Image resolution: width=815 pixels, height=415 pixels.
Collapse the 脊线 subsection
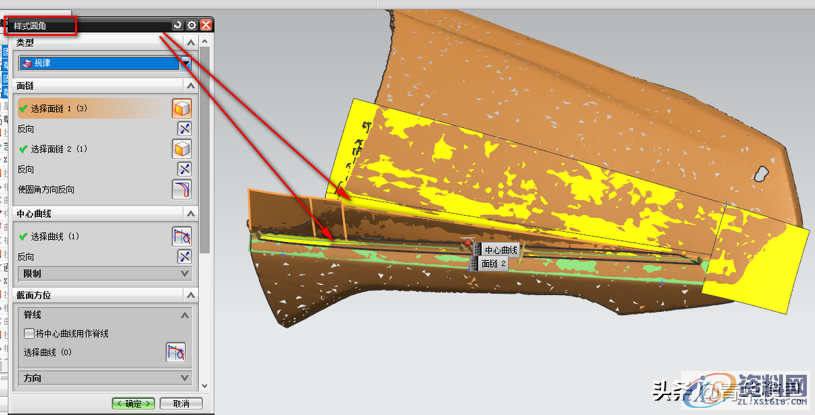pos(184,315)
